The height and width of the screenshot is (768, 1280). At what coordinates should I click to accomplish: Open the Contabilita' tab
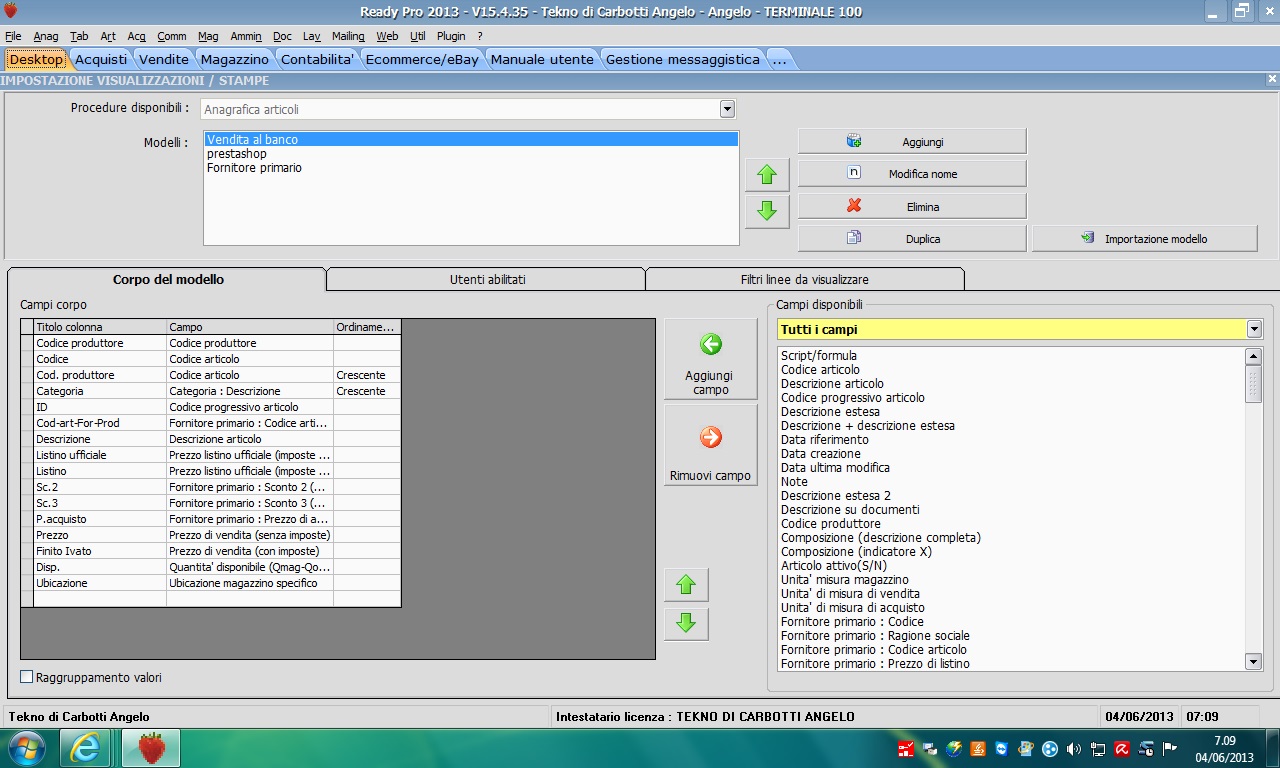(317, 59)
